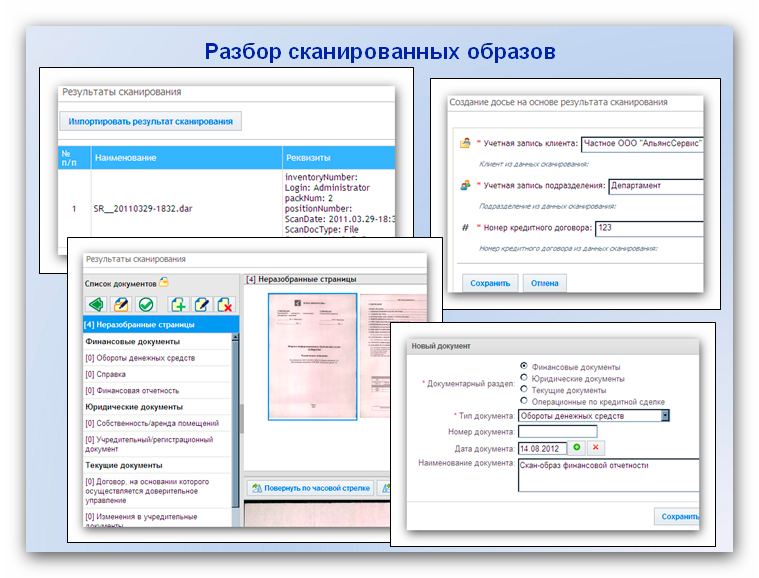Click hash icon beside Номер кредитного договора
The height and width of the screenshot is (578, 759).
(465, 228)
